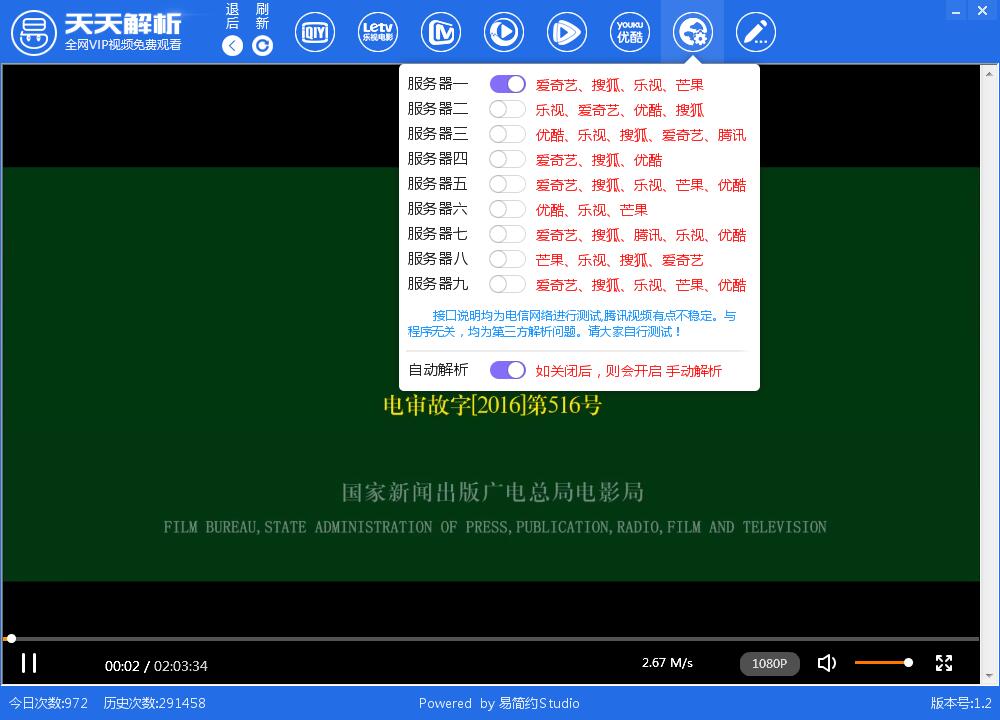Select the LeTV 乐视电影 source icon
This screenshot has width=1000, height=720.
tap(378, 32)
